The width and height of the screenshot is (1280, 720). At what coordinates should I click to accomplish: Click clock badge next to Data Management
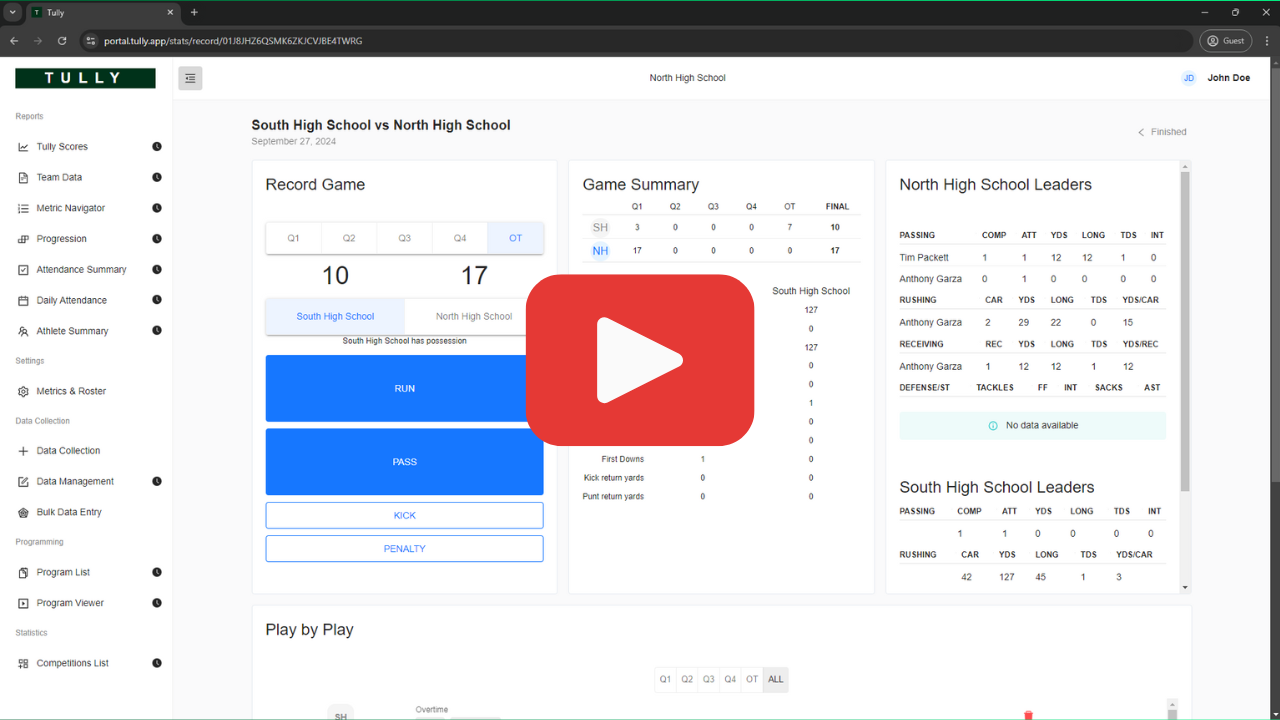[157, 481]
